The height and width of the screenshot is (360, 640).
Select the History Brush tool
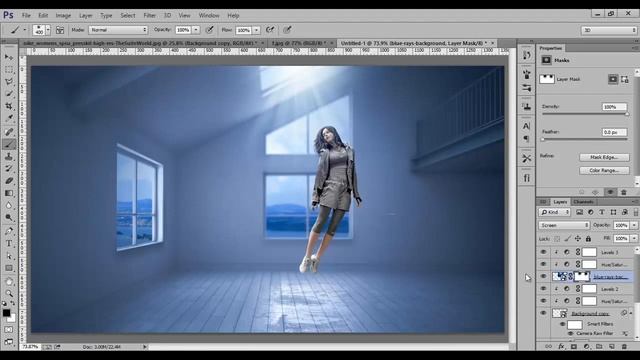pyautogui.click(x=9, y=169)
